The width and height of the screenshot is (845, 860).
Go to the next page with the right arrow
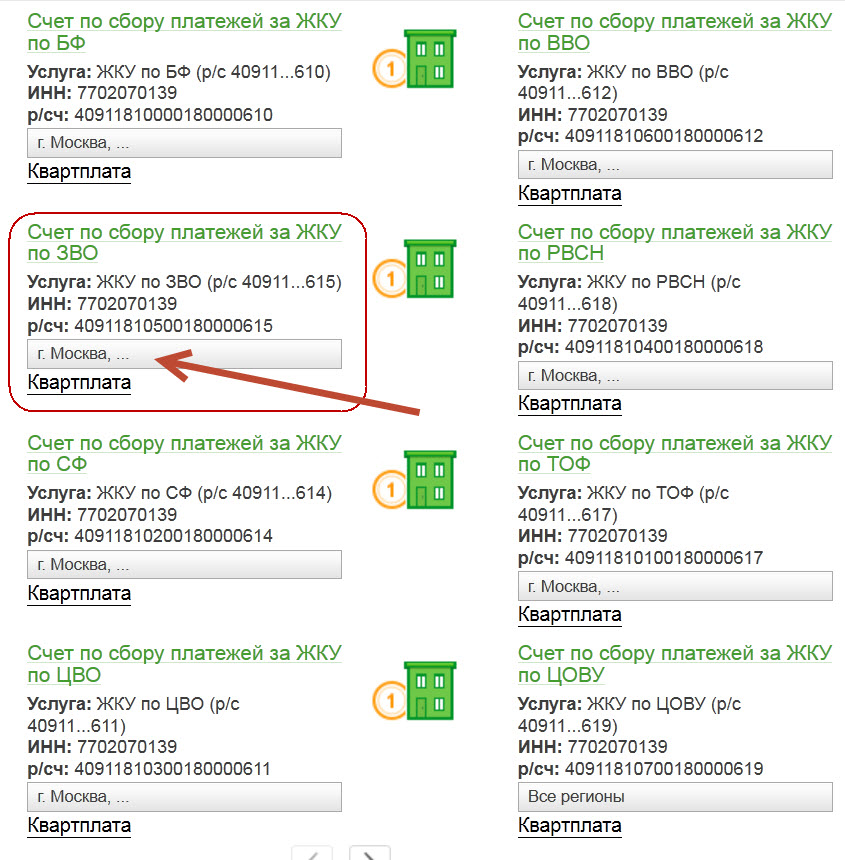pyautogui.click(x=369, y=853)
